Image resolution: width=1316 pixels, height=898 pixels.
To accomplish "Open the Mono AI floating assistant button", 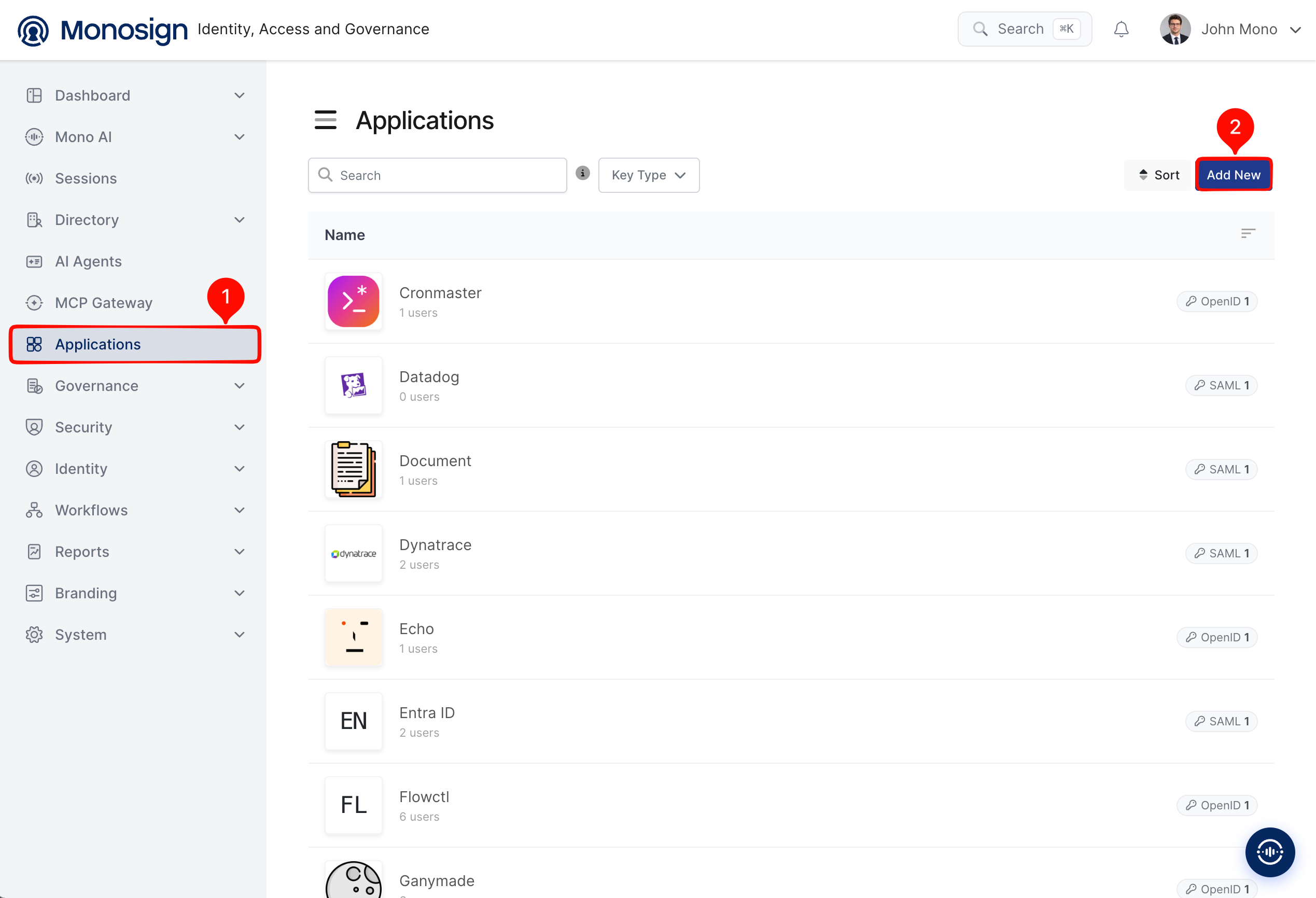I will click(1269, 851).
